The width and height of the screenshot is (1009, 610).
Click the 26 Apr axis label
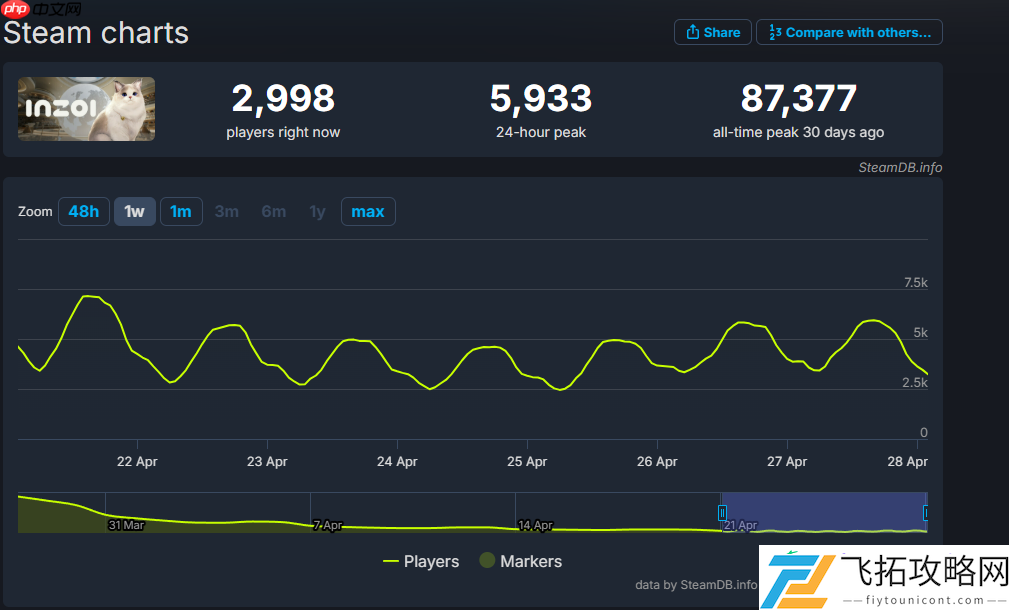coord(657,461)
